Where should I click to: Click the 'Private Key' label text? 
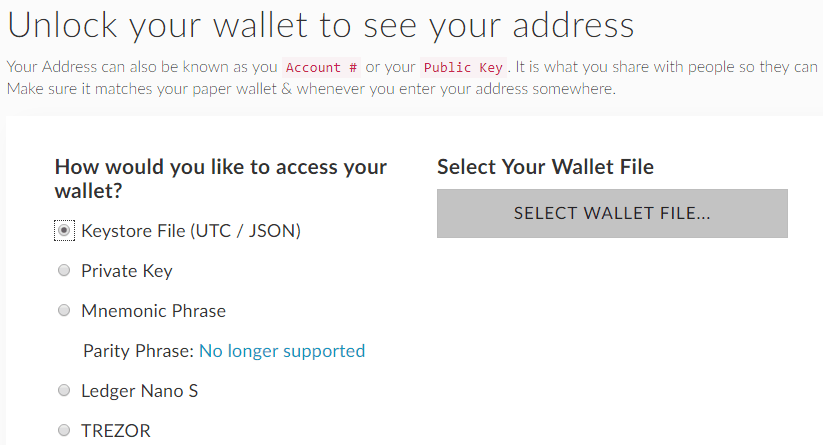pos(127,271)
